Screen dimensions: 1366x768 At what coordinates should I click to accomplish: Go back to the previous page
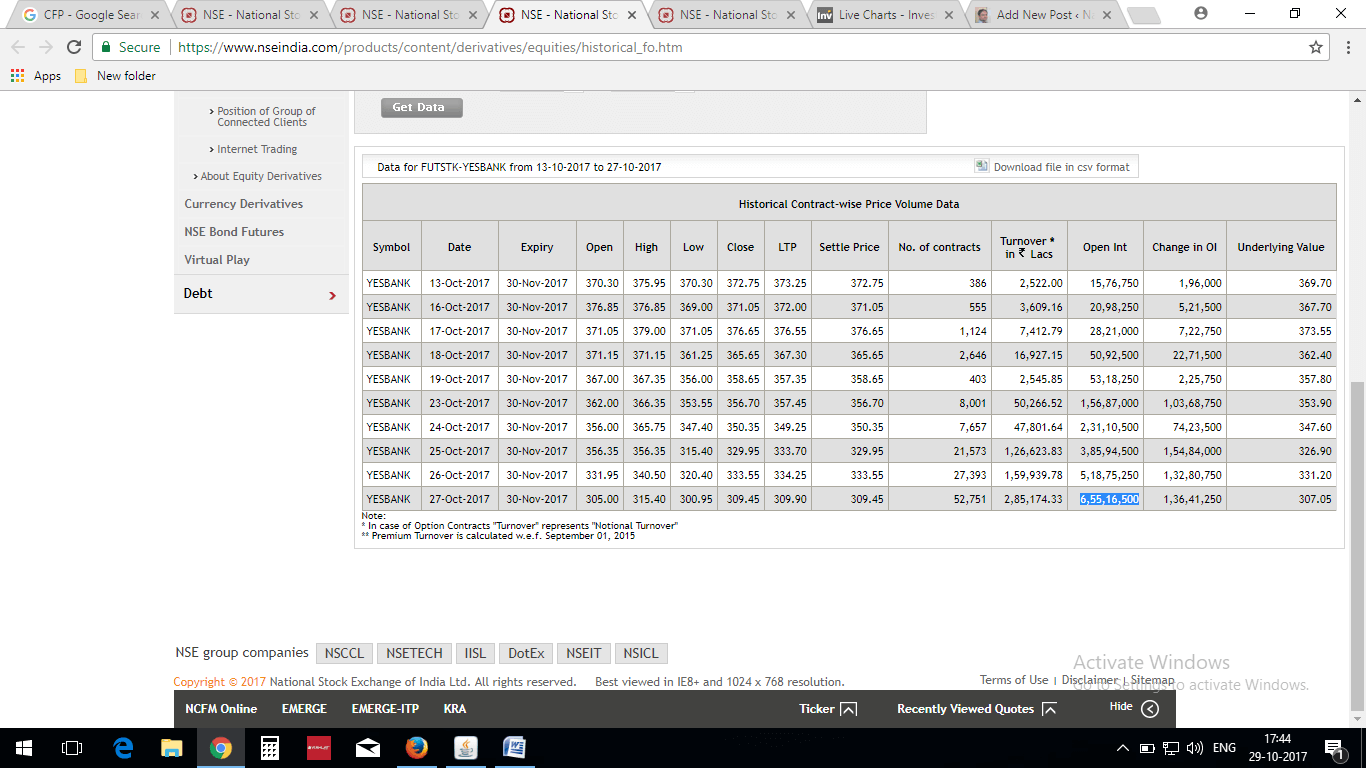tap(19, 47)
